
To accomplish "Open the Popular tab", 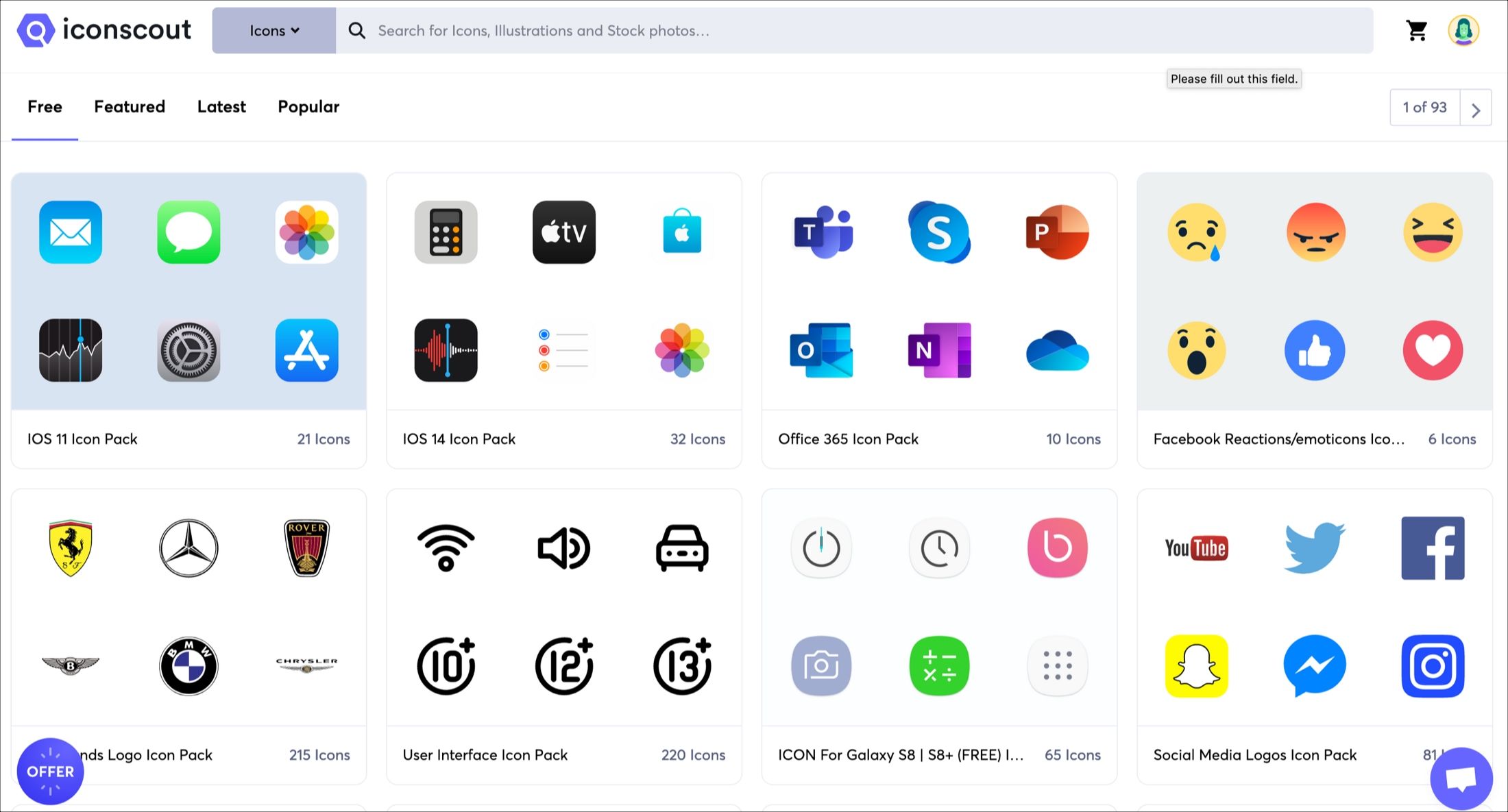I will tap(308, 107).
